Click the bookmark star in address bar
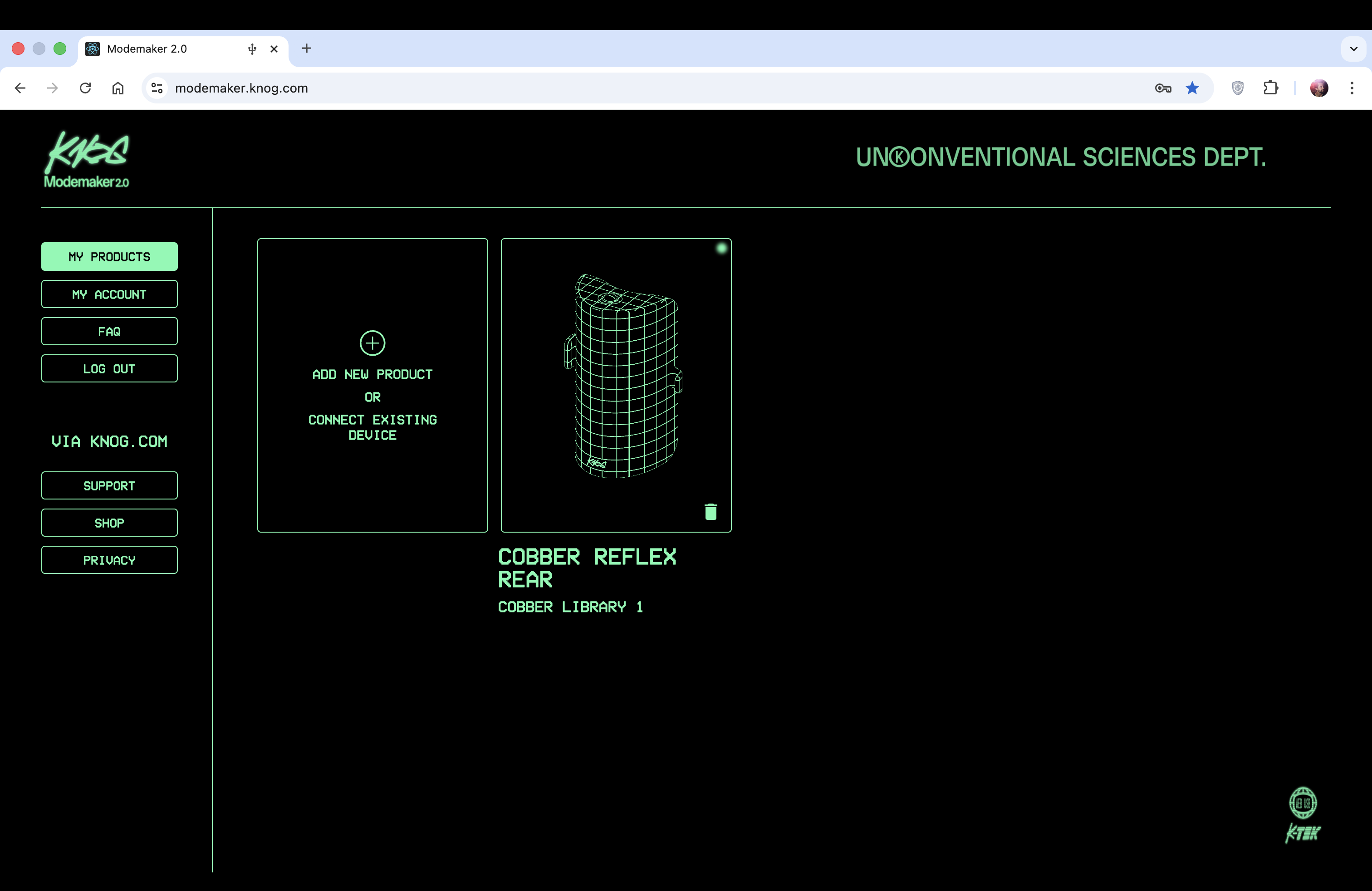Image resolution: width=1372 pixels, height=891 pixels. pos(1191,88)
